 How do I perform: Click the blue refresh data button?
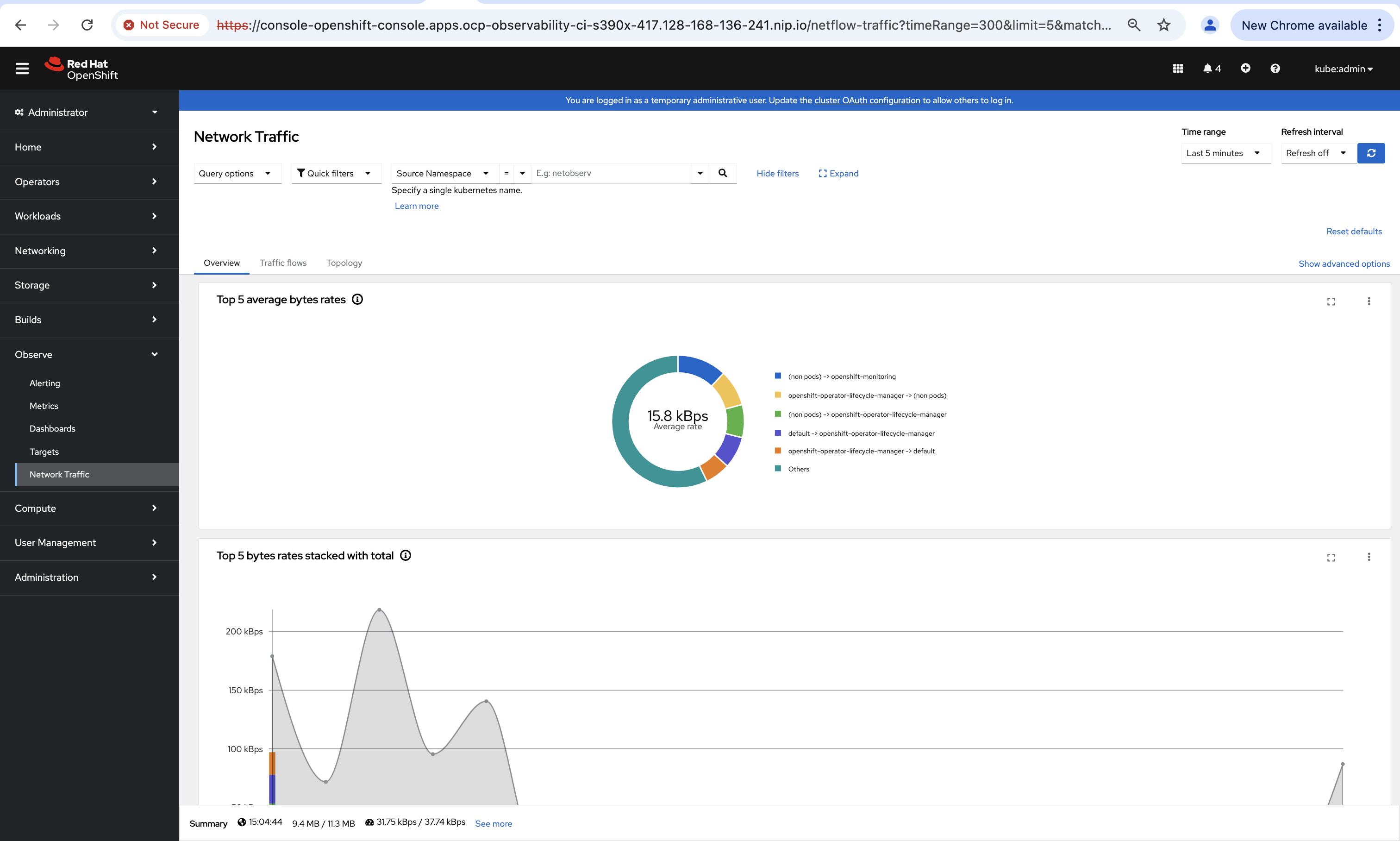coord(1371,153)
